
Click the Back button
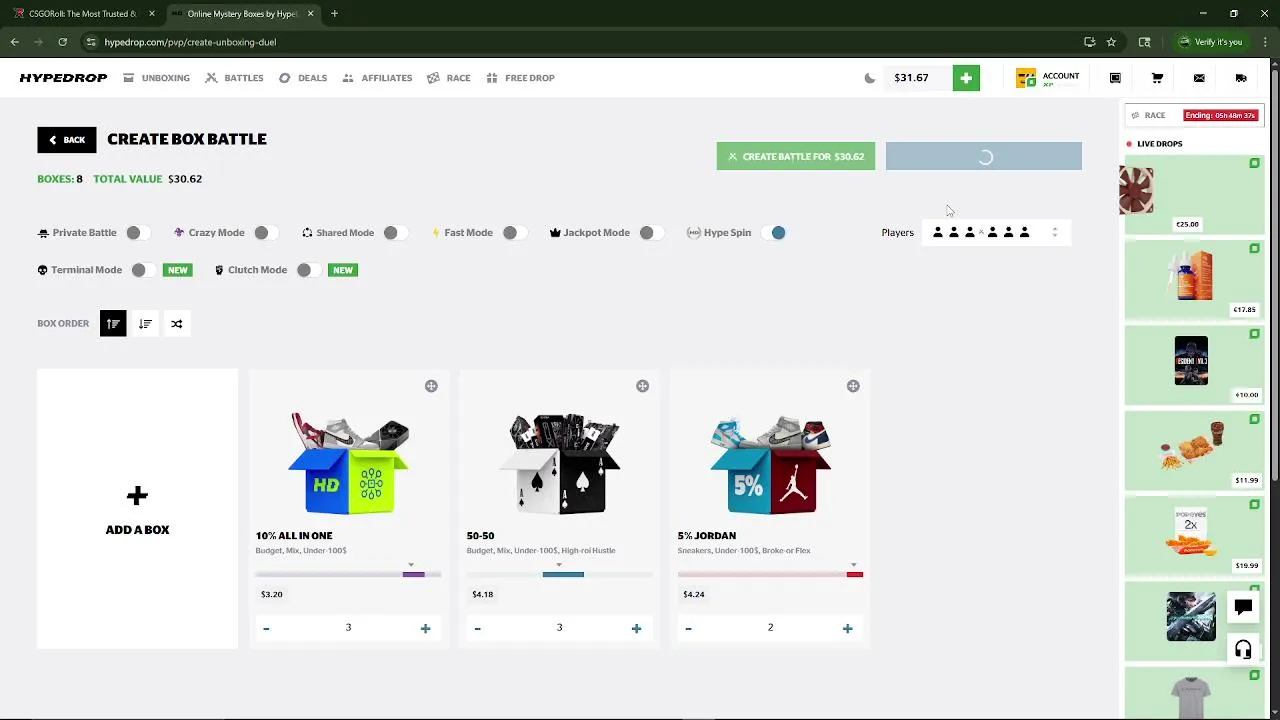pos(67,140)
